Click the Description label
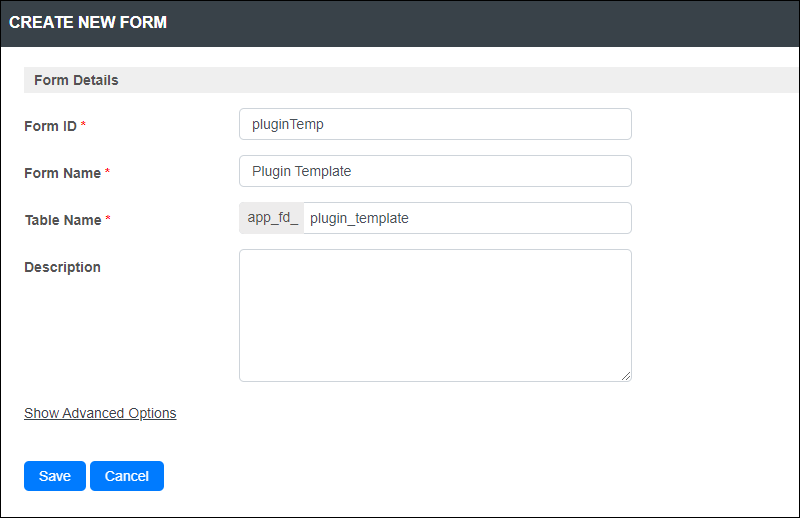The width and height of the screenshot is (800, 518). click(x=62, y=267)
